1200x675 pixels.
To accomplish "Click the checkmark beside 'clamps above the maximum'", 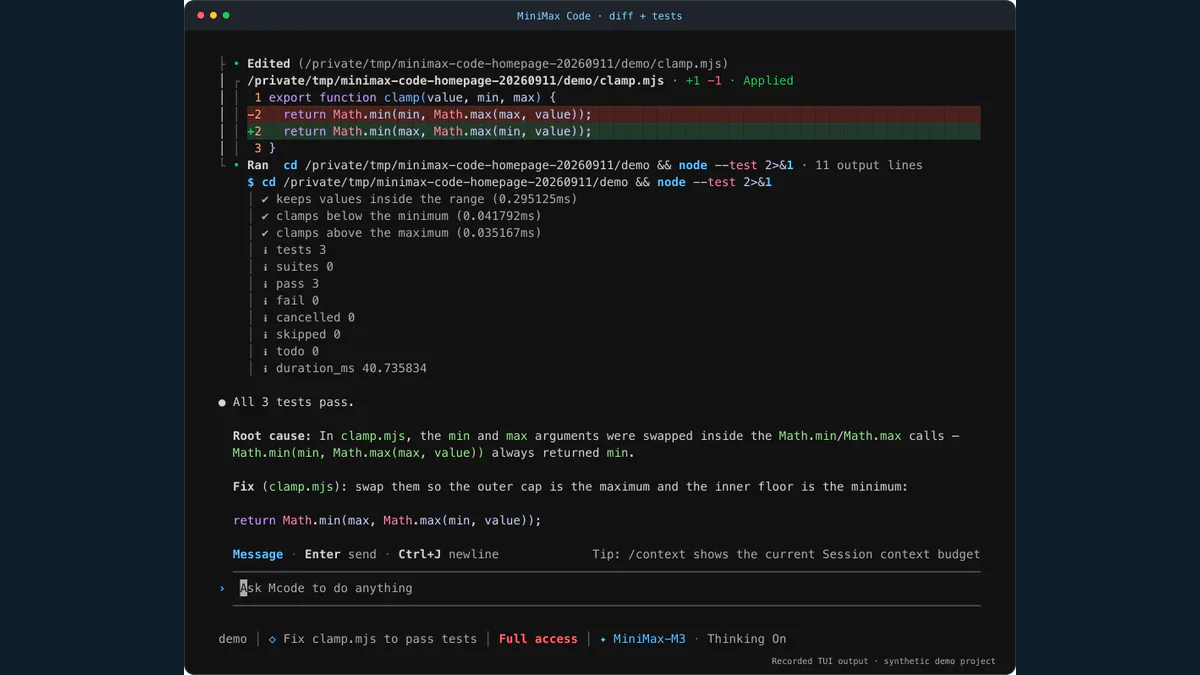I will click(265, 233).
